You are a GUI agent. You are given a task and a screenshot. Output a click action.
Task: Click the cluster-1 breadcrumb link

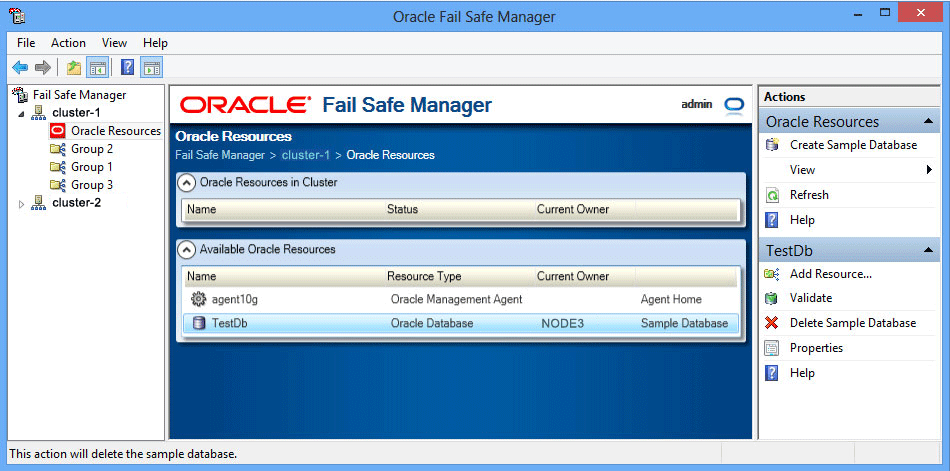pyautogui.click(x=306, y=155)
